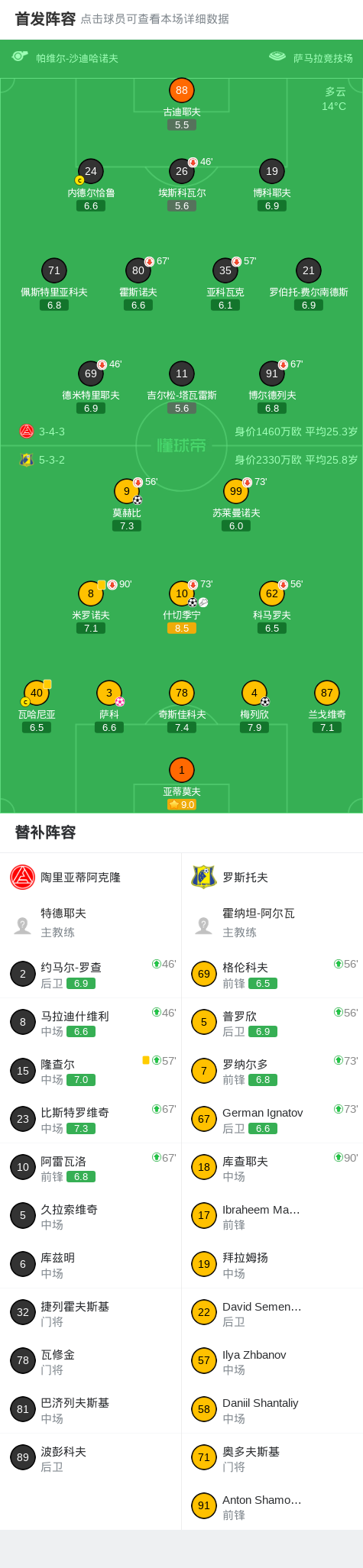Viewport: 363px width, 1568px height.
Task: Select substitute number 2 Rocha
Action: click(91, 974)
